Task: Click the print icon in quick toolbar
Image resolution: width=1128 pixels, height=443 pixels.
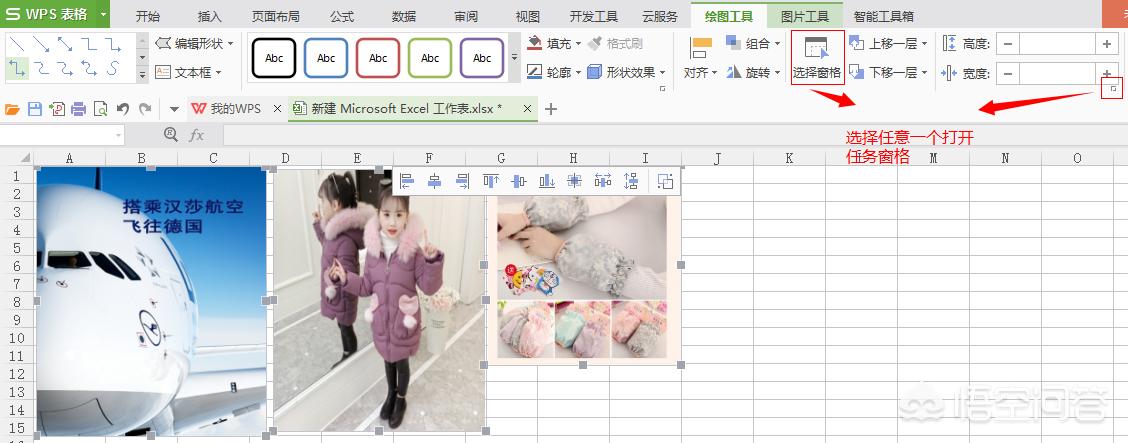Action: [78, 109]
